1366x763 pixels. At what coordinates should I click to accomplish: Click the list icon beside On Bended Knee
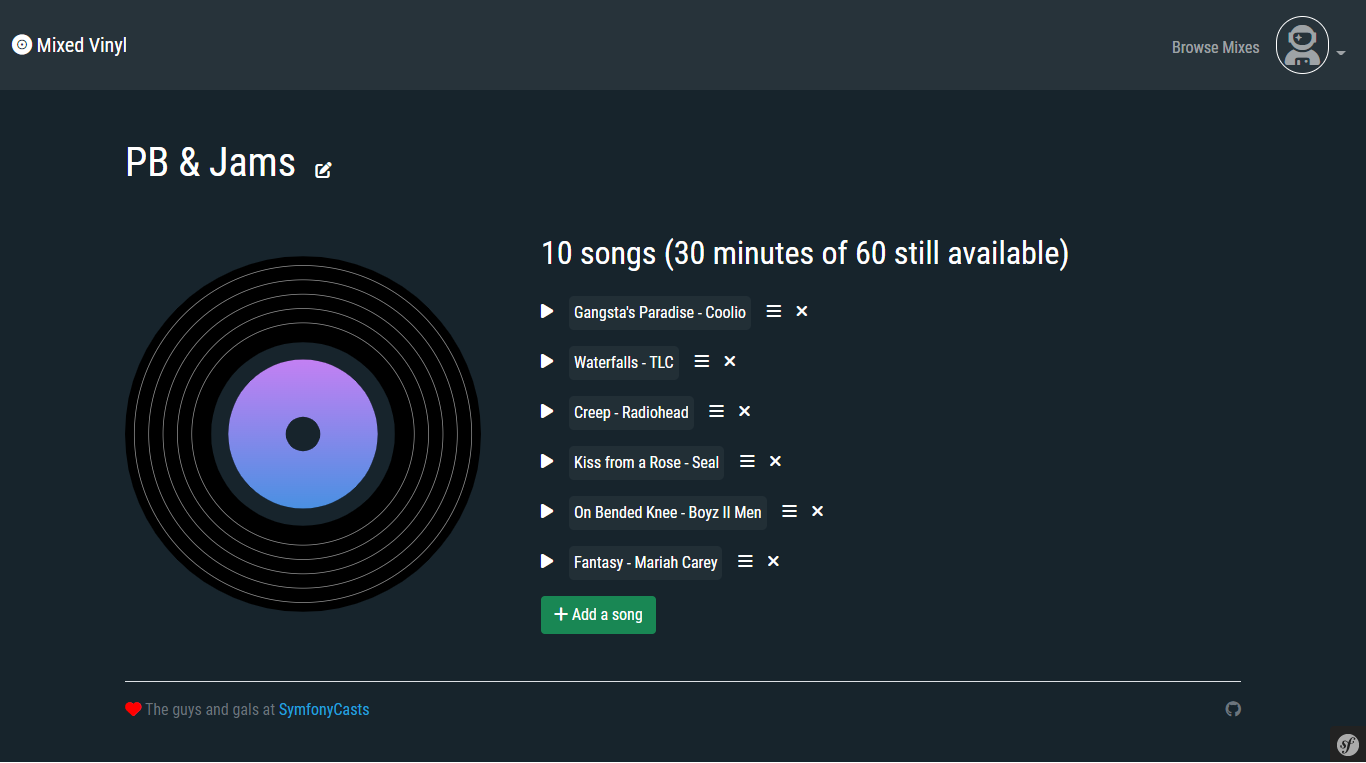click(x=789, y=510)
